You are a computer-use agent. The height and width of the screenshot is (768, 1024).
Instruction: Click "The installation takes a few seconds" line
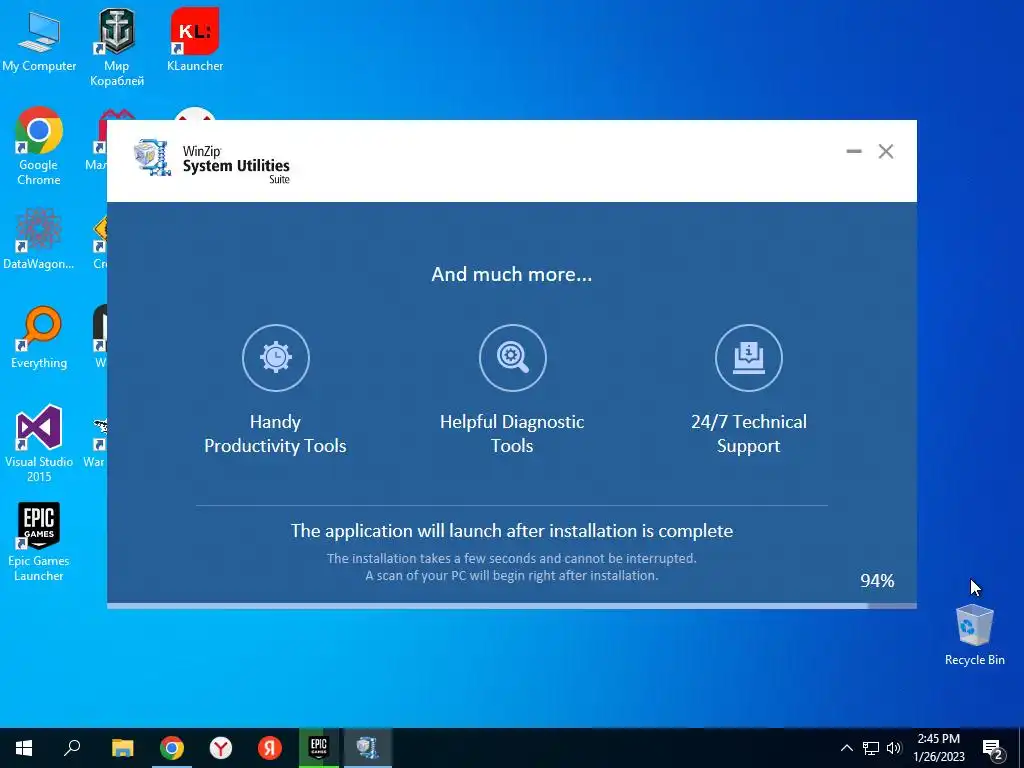coord(512,558)
